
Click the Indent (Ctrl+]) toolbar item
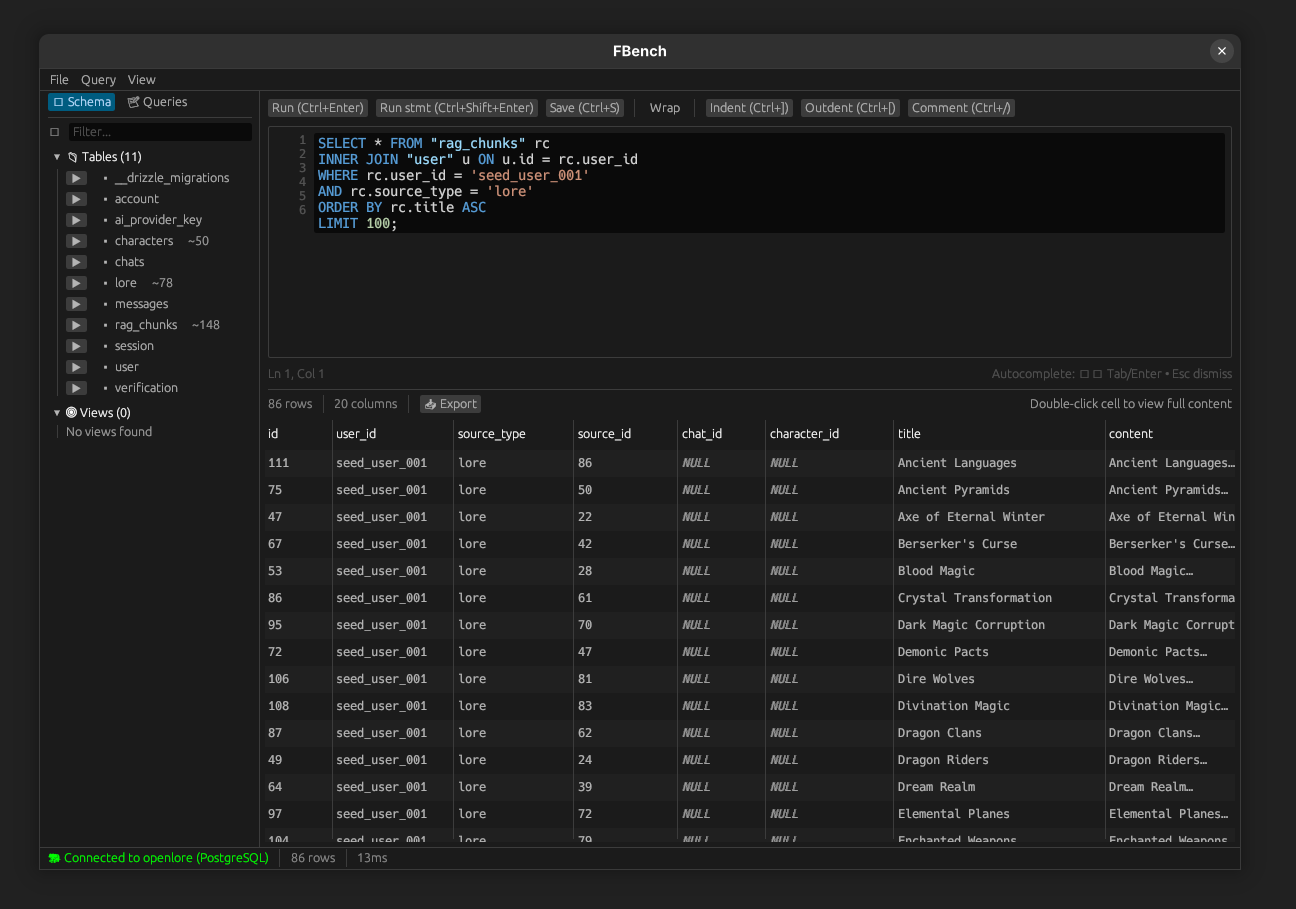[749, 107]
